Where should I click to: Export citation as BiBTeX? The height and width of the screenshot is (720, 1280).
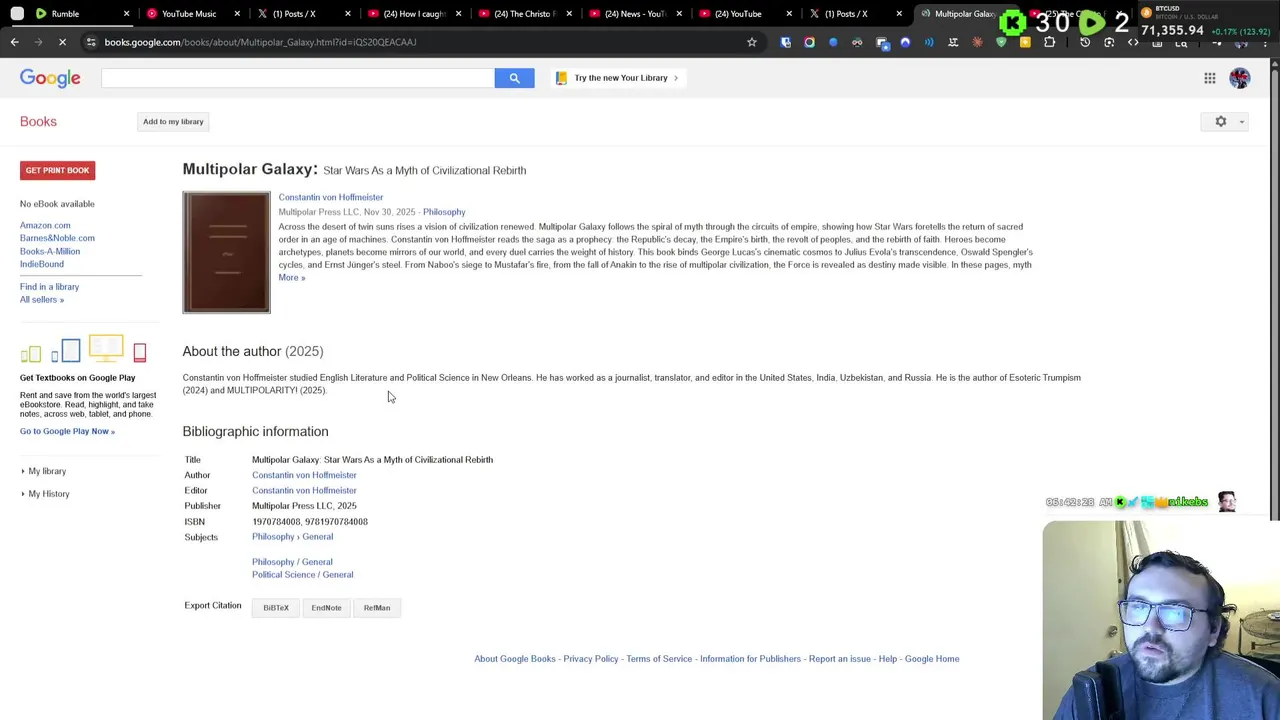276,608
